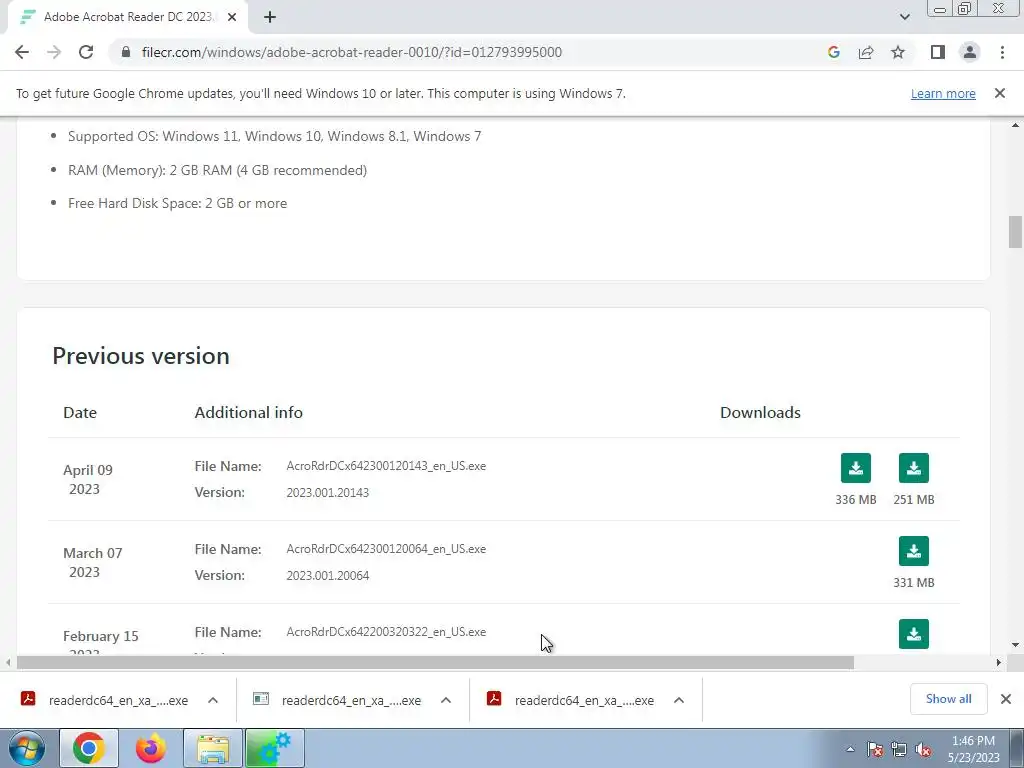Click the vertical scrollbar thumb
The image size is (1024, 768).
pos(1015,232)
